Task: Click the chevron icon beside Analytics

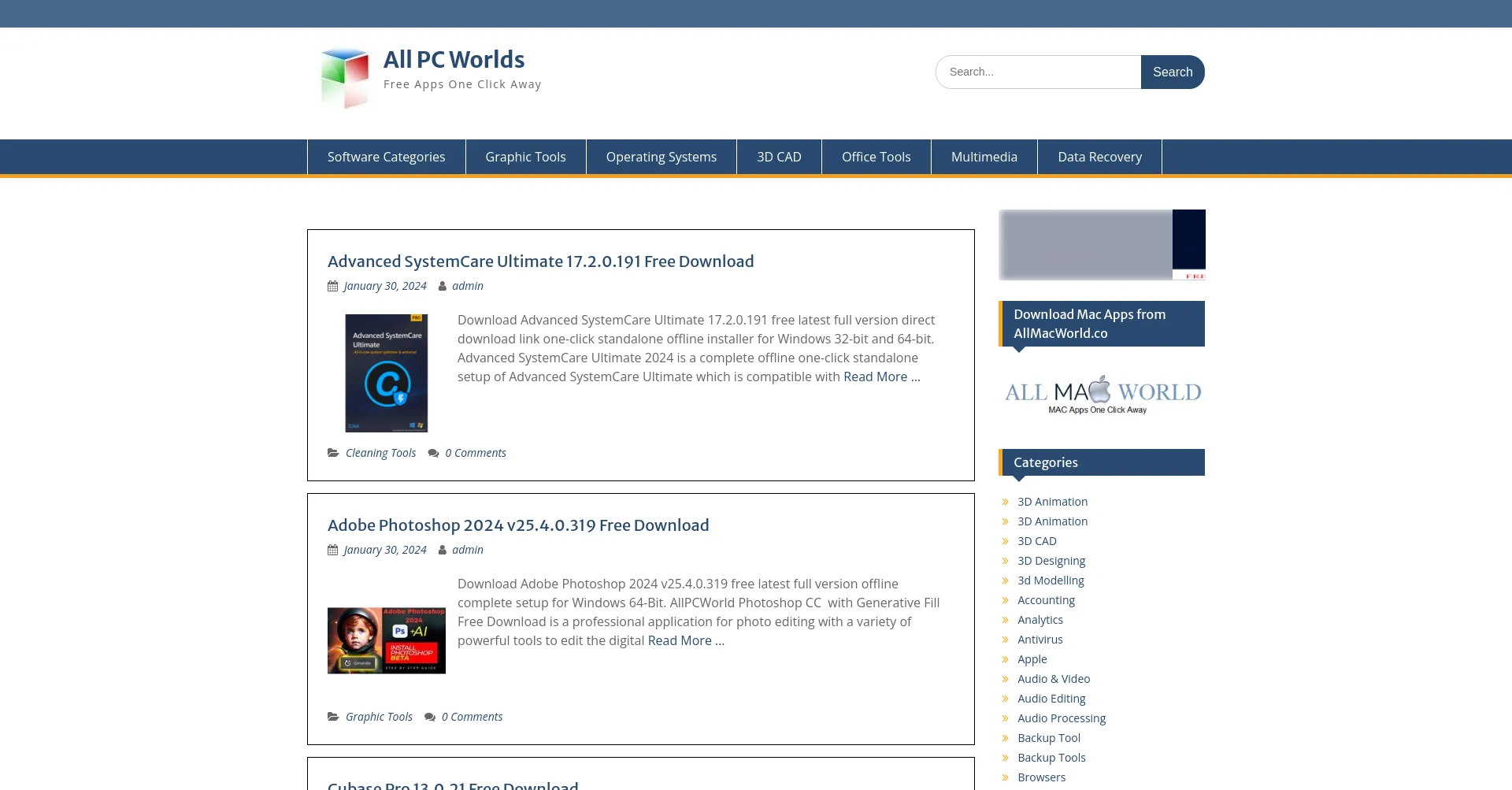Action: tap(1006, 620)
